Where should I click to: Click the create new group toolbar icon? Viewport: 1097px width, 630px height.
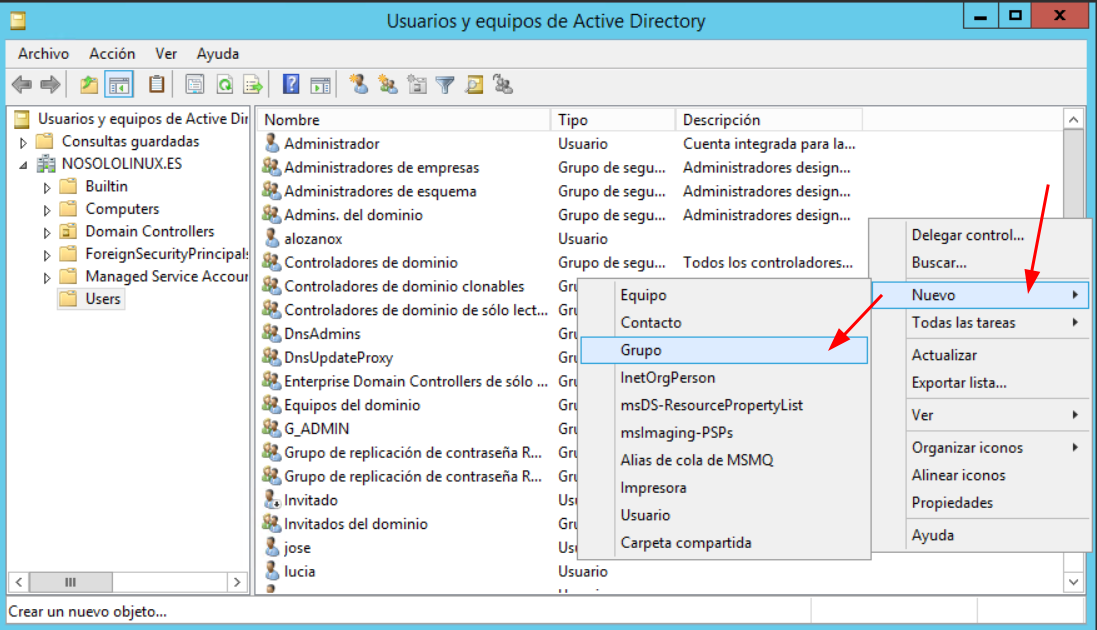pyautogui.click(x=388, y=85)
